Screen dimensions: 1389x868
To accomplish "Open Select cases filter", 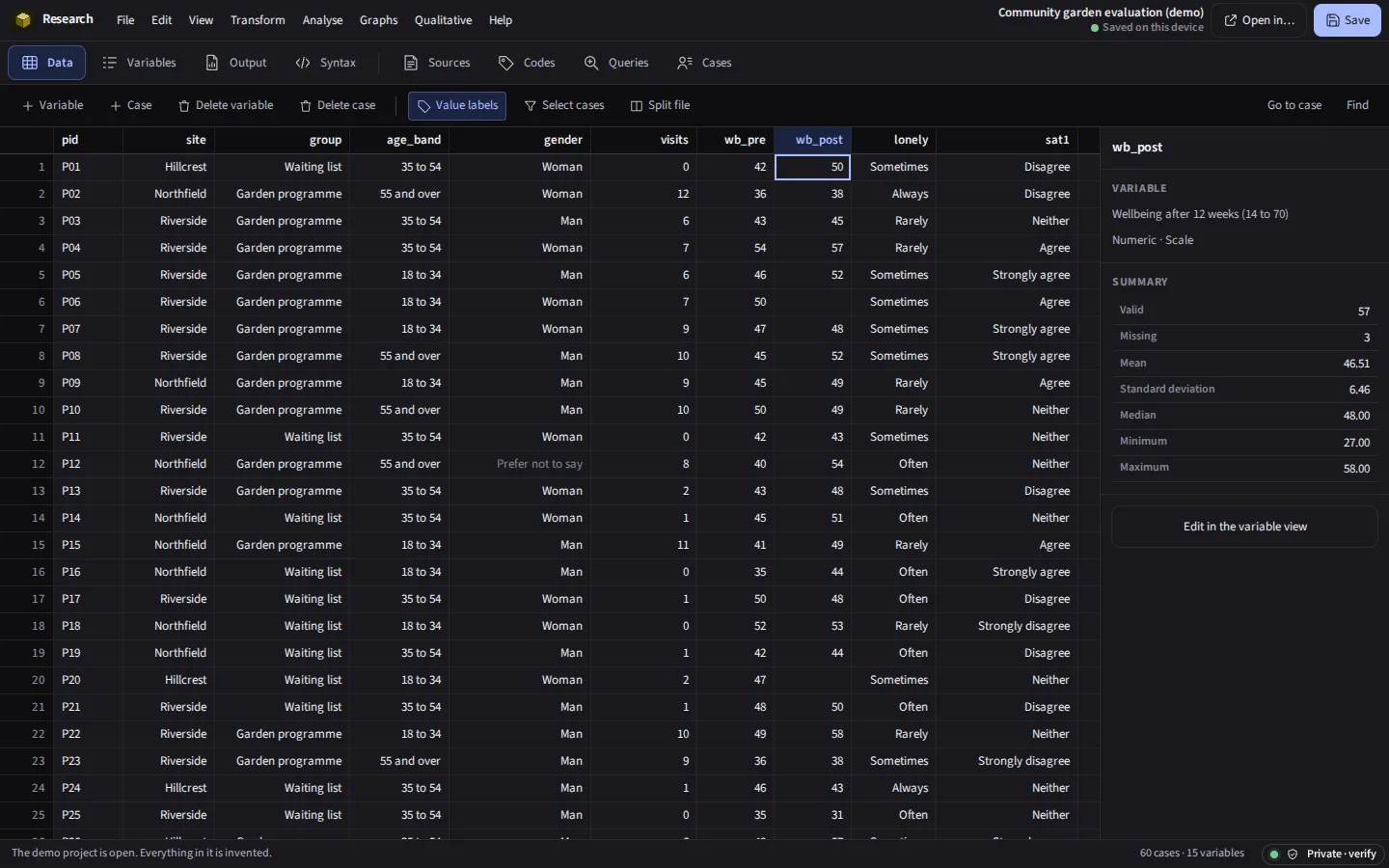I will point(564,106).
